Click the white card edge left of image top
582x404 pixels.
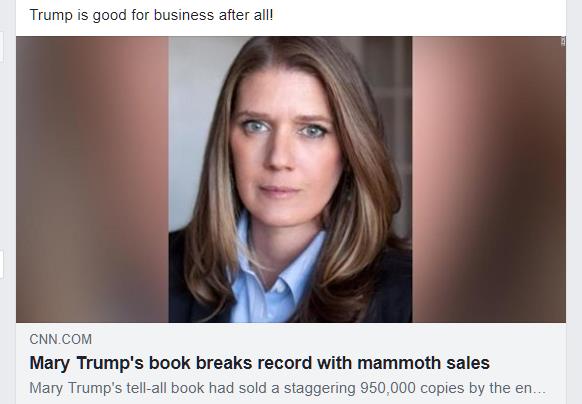1,46
